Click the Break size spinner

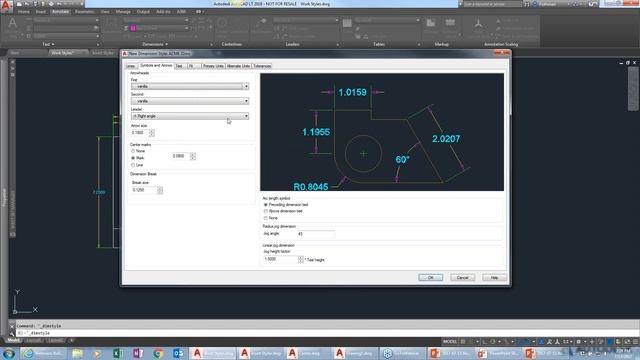160,190
